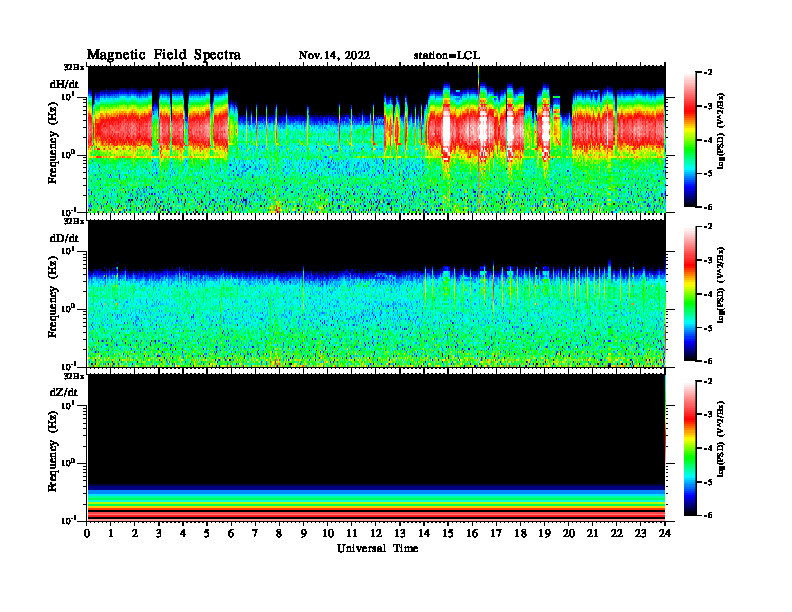Click the hour "6" tick label on the time axis
The height and width of the screenshot is (612, 792).
point(231,533)
